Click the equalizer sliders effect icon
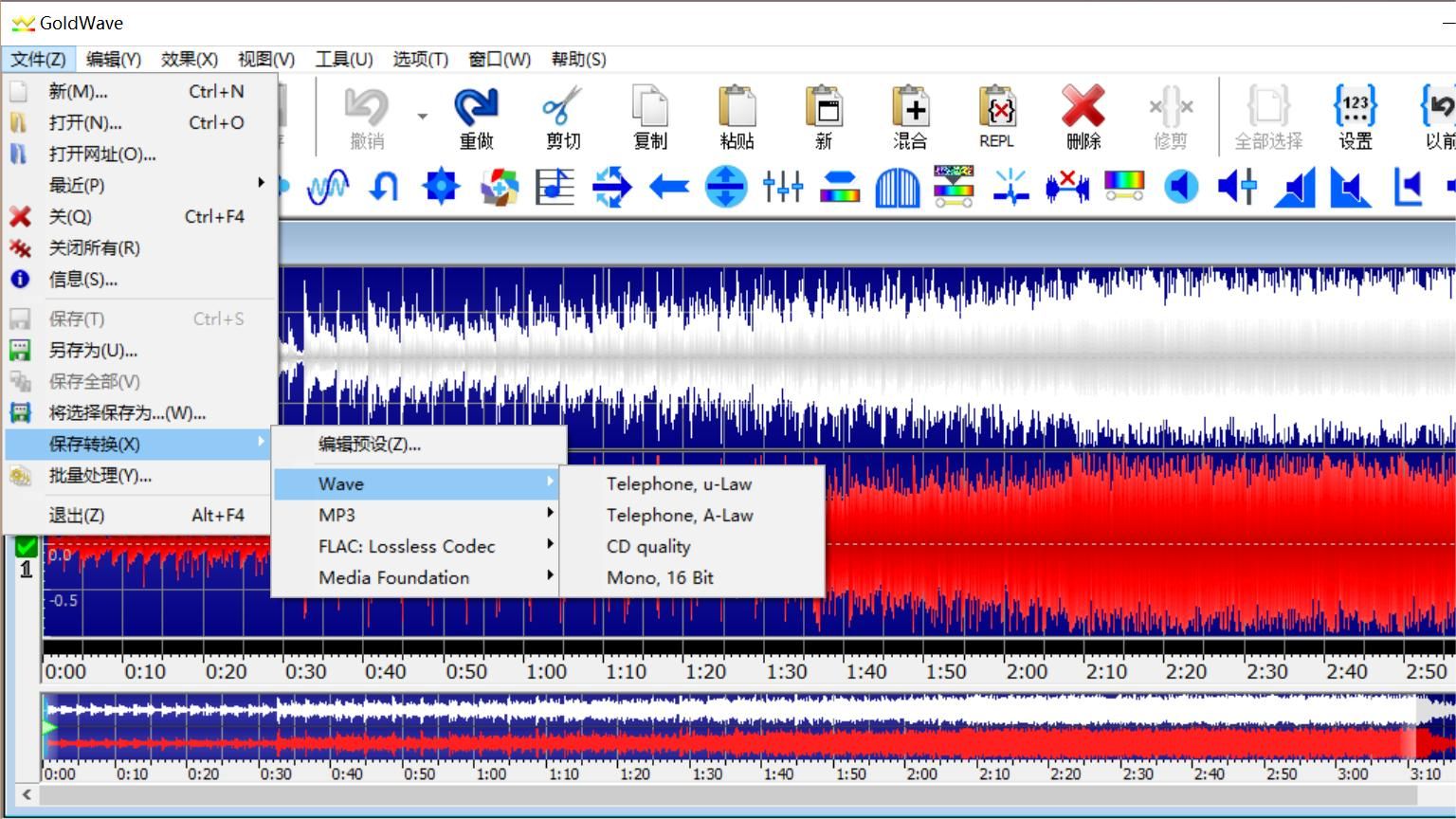This screenshot has width=1456, height=819. [x=783, y=187]
